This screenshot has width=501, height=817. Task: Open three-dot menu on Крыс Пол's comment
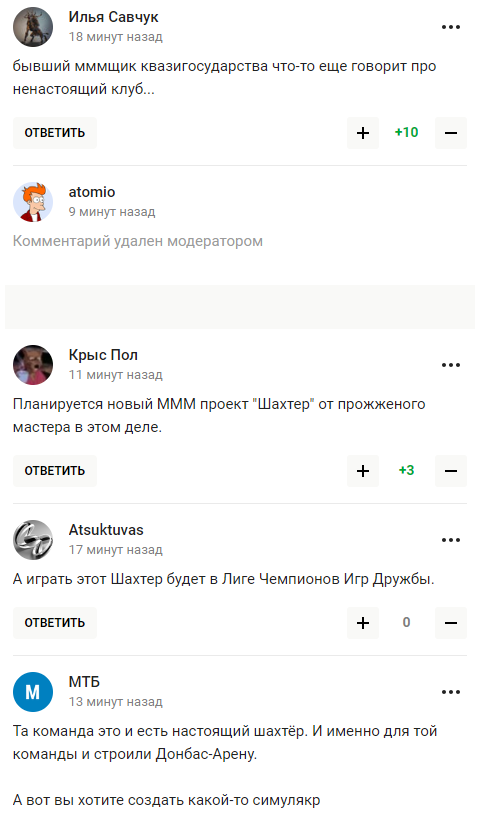click(450, 365)
